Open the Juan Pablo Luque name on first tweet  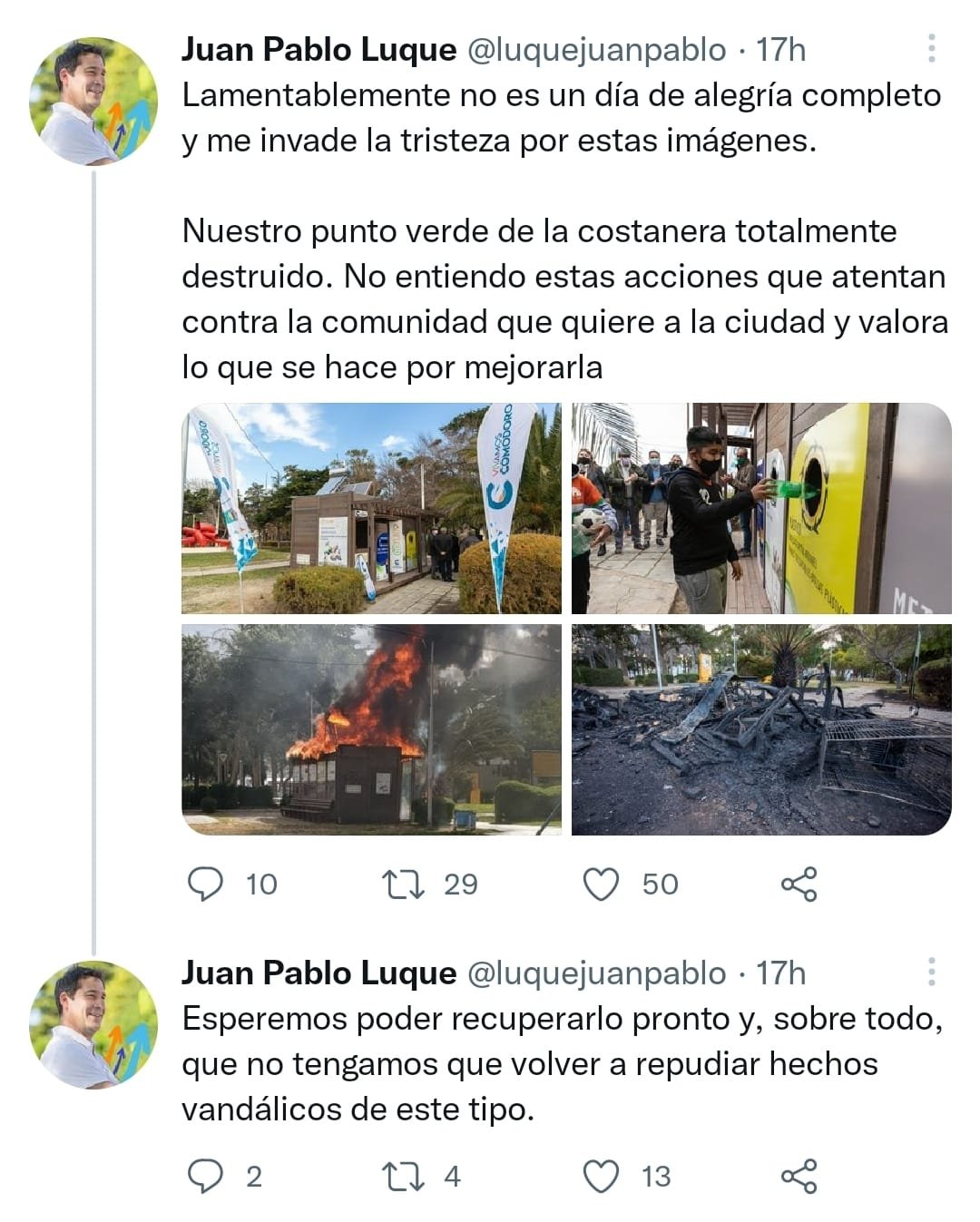[318, 49]
